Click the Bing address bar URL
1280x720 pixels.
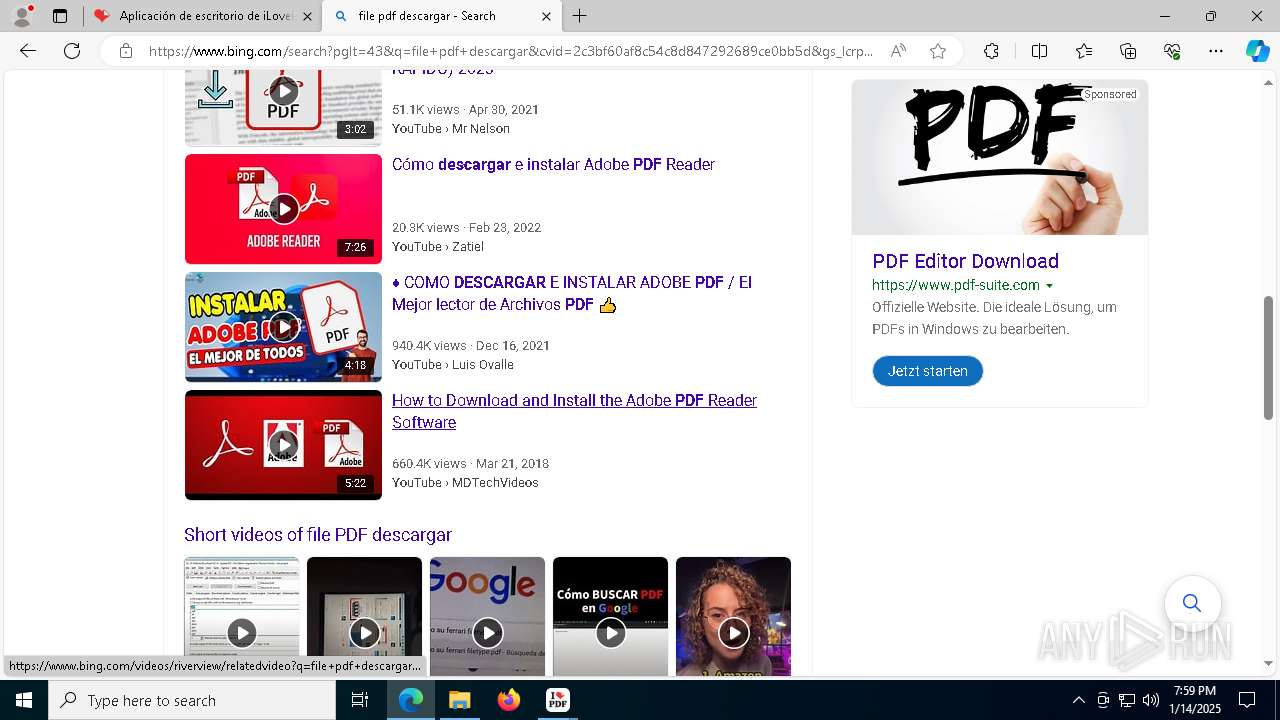click(510, 51)
